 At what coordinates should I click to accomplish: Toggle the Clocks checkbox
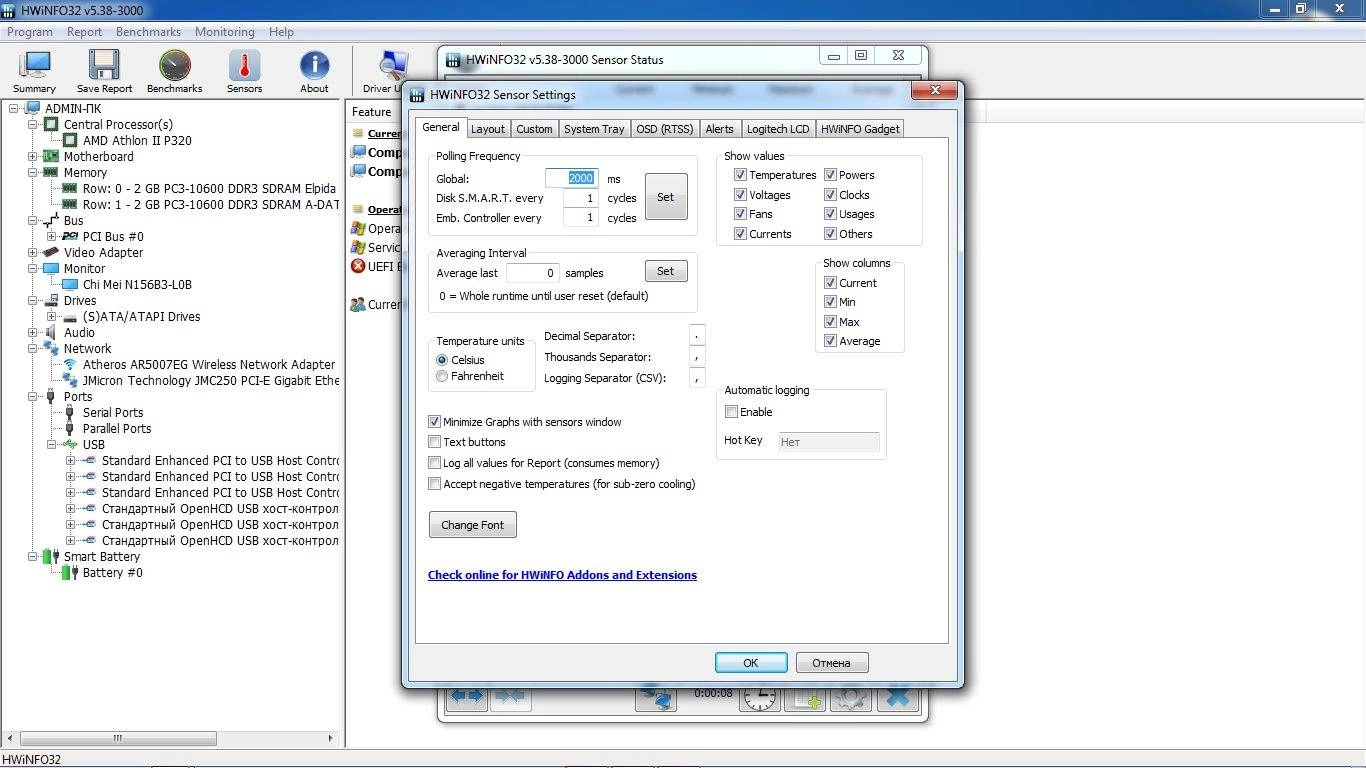coord(830,195)
